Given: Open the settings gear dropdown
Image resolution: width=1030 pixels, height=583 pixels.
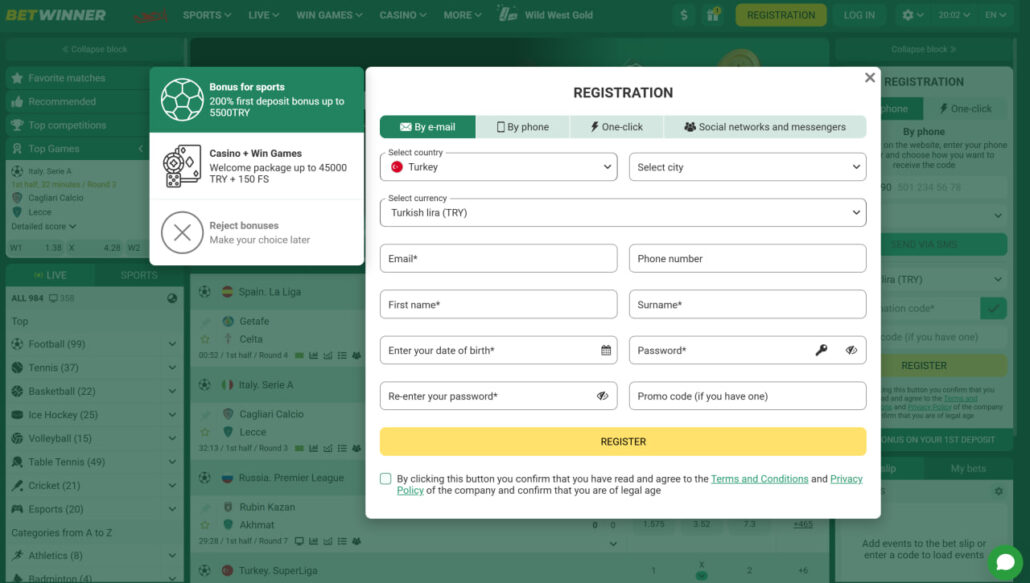Looking at the screenshot, I should [x=912, y=14].
